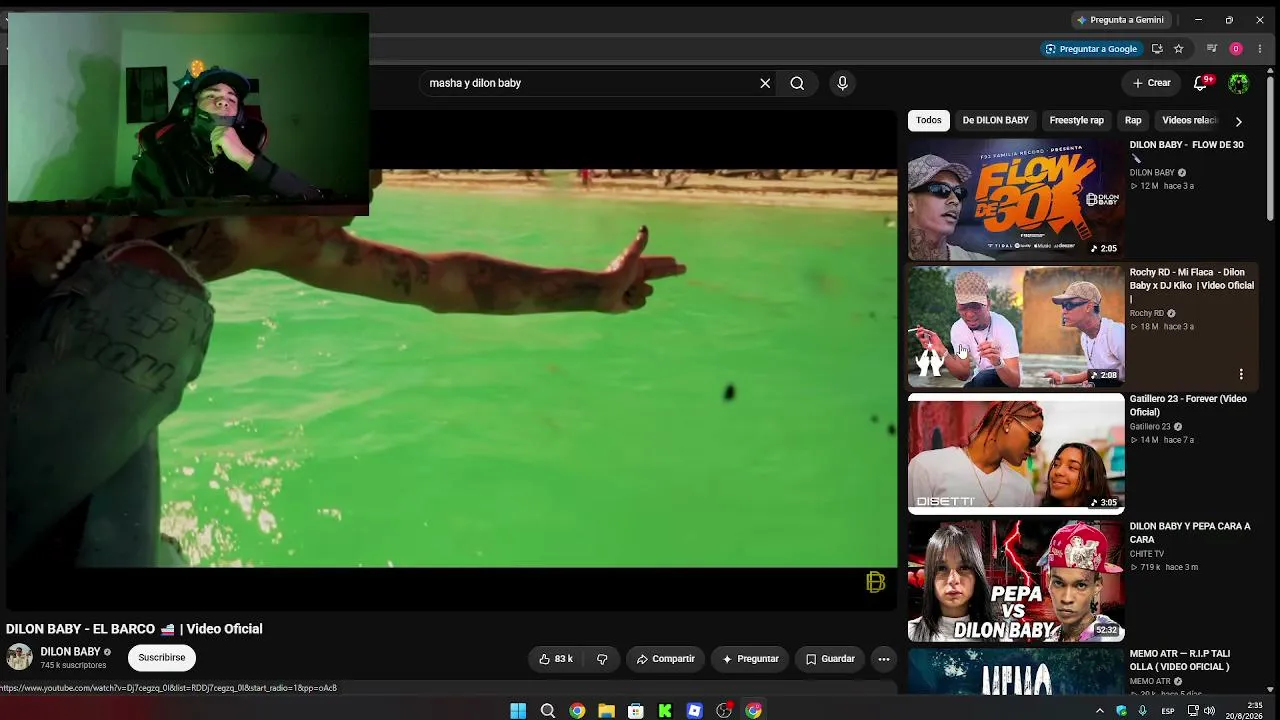
Task: Click the Preguntar button under the video
Action: (x=750, y=659)
